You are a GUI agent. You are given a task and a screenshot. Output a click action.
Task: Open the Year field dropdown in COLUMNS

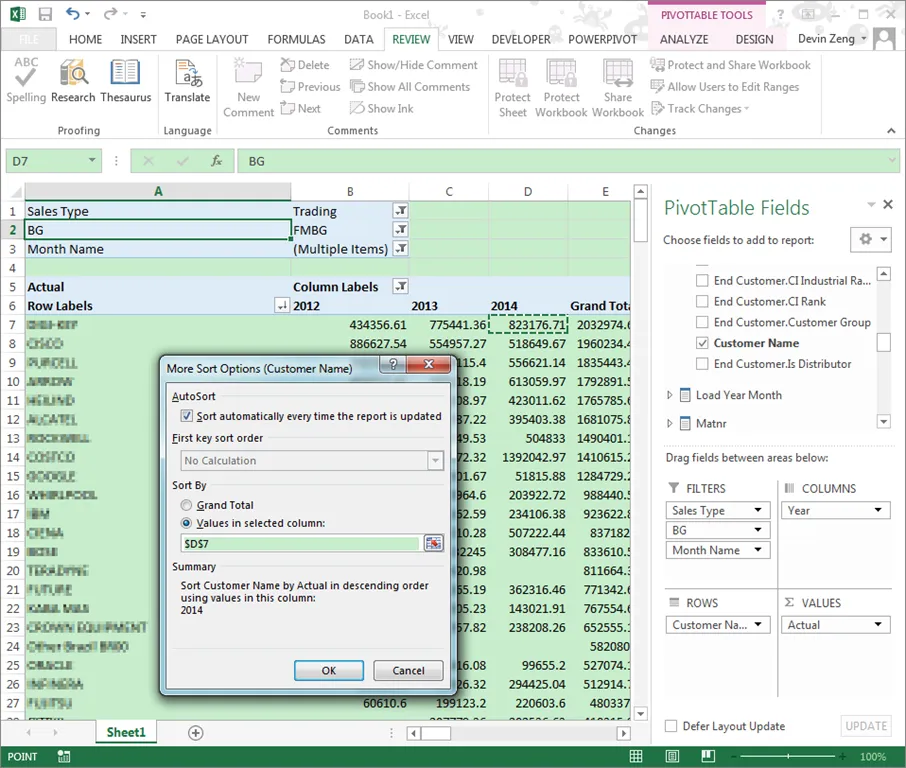tap(878, 510)
